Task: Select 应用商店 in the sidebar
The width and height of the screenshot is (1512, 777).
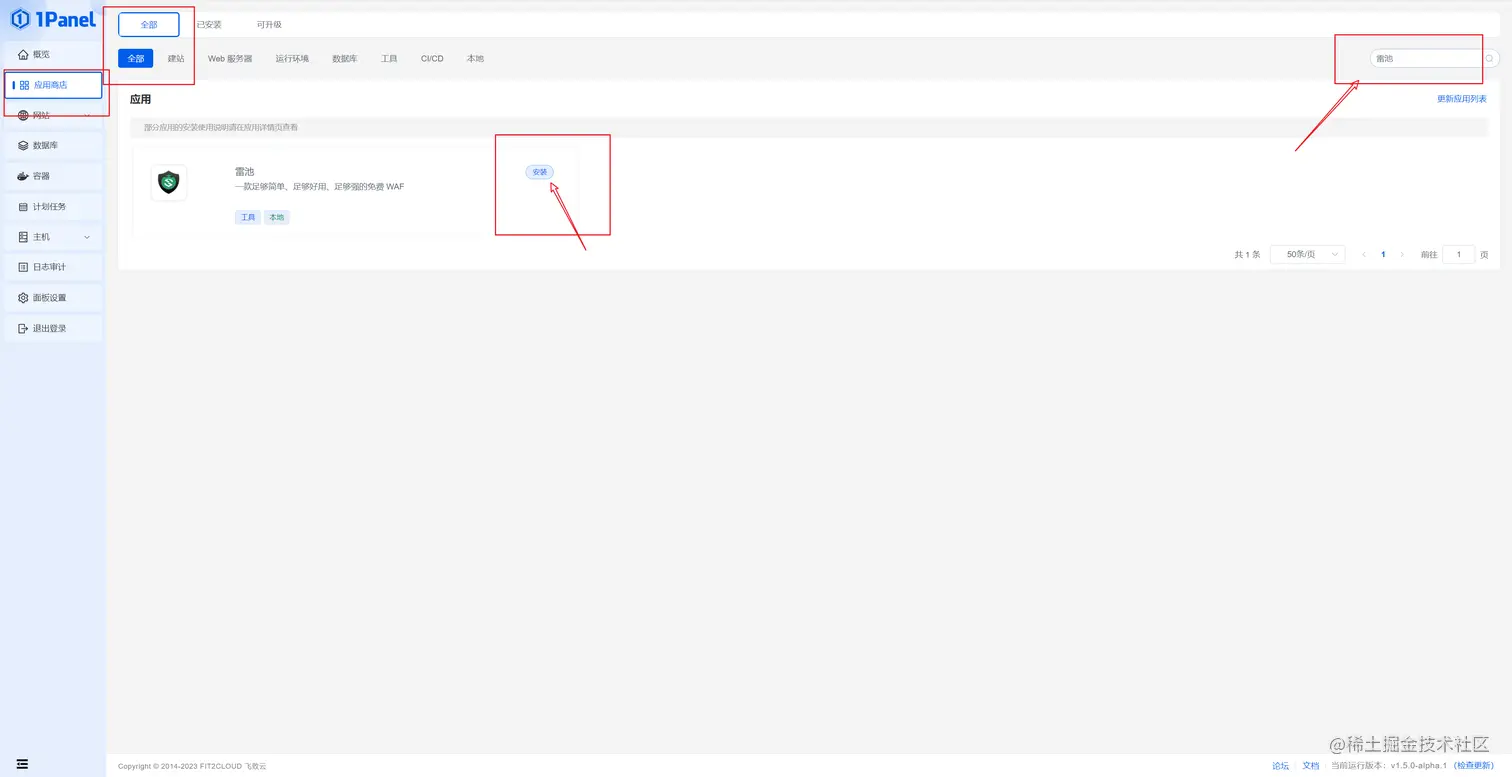Action: (x=53, y=85)
